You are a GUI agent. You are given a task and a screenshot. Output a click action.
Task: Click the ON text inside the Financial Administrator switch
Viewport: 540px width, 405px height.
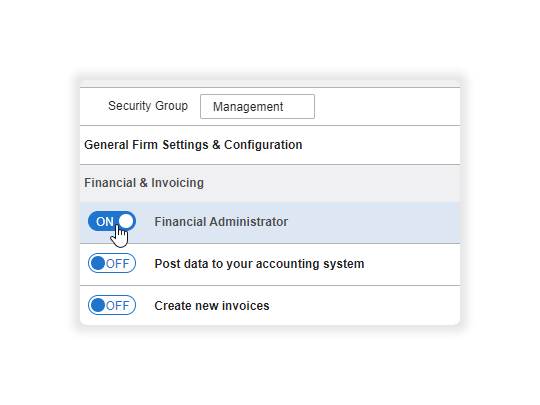(105, 222)
